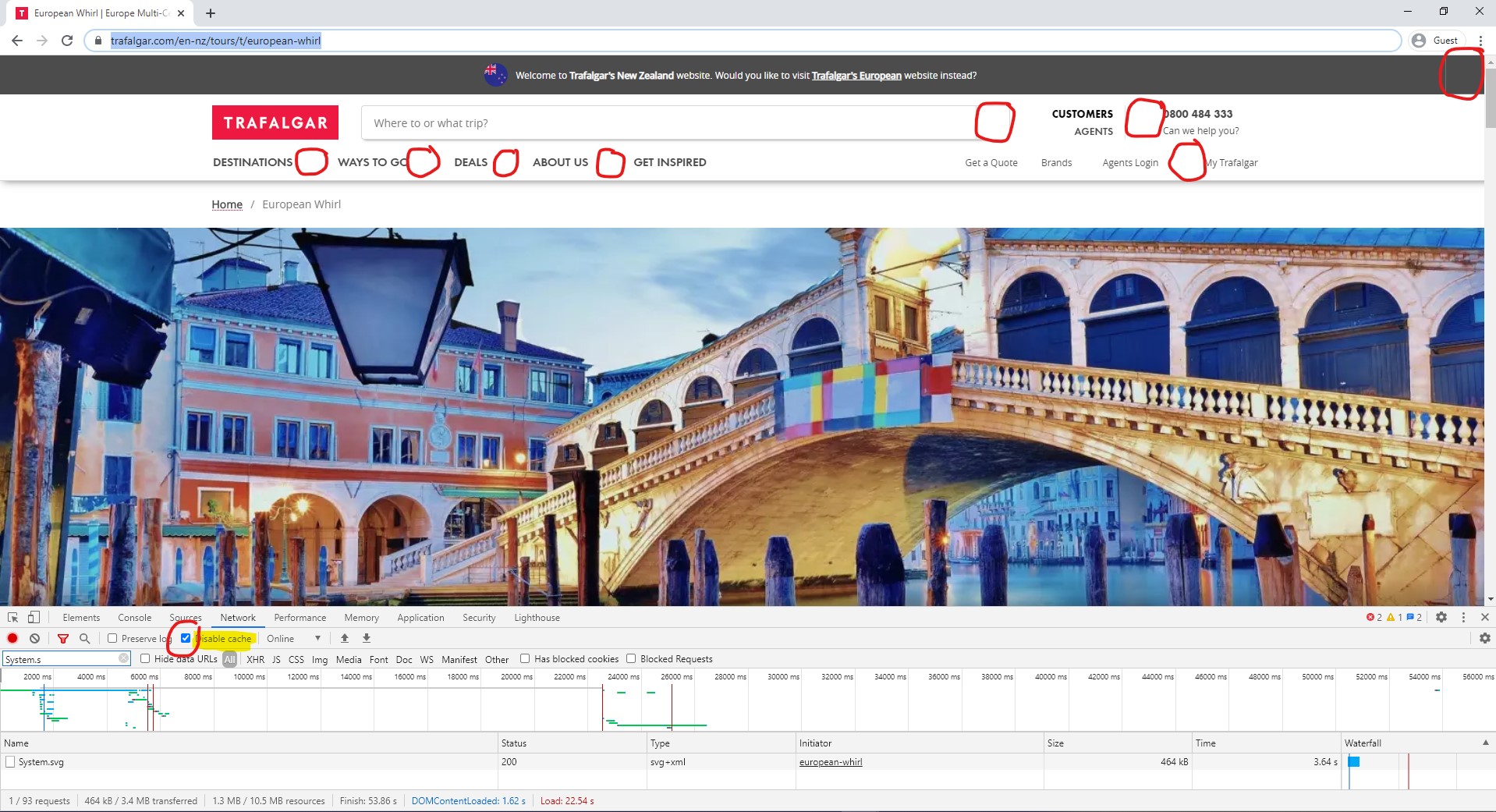Toggle the device toolbar icon
Viewport: 1496px width, 812px height.
(34, 617)
